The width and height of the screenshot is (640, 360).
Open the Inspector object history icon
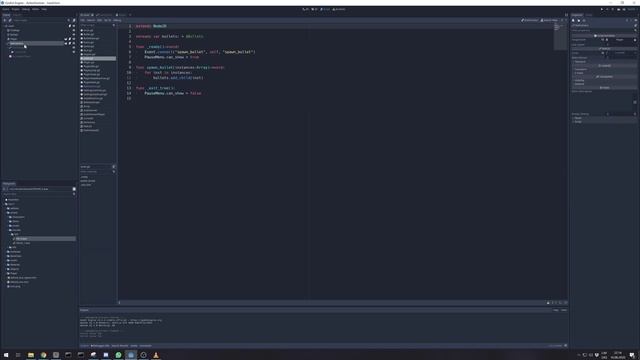[636, 20]
